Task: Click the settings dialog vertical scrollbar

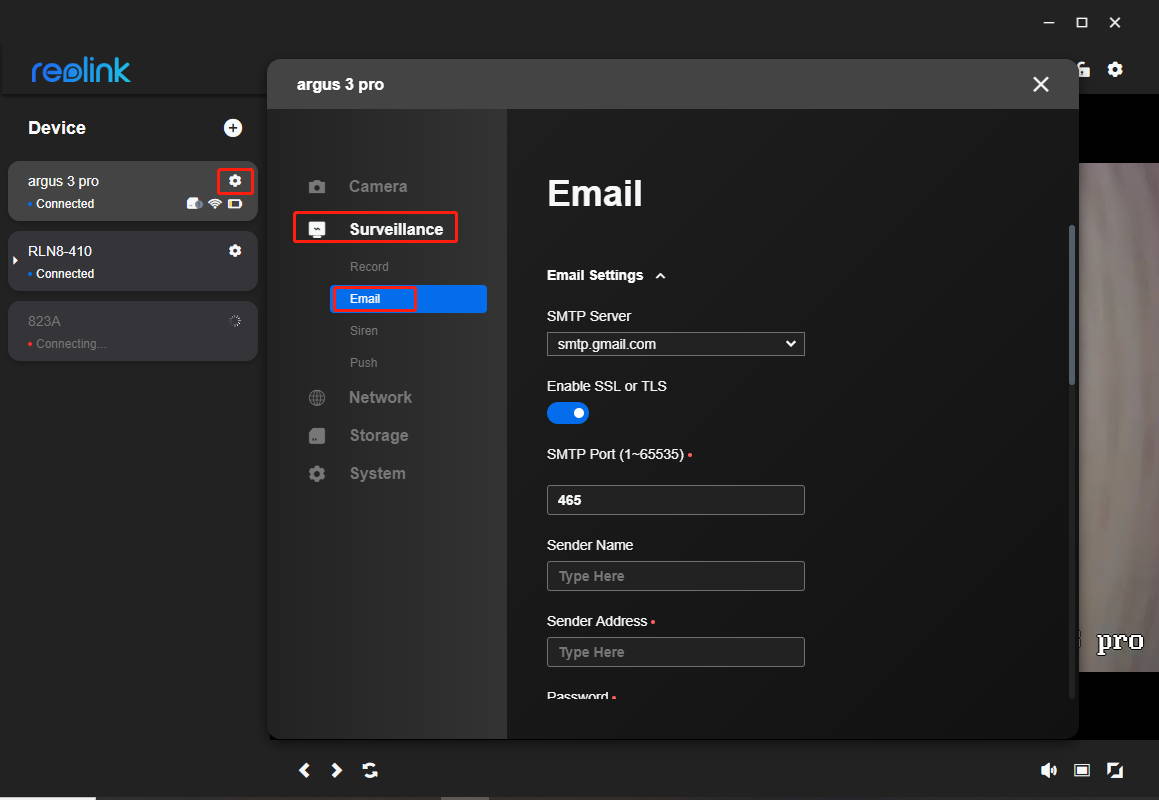Action: tap(1072, 305)
